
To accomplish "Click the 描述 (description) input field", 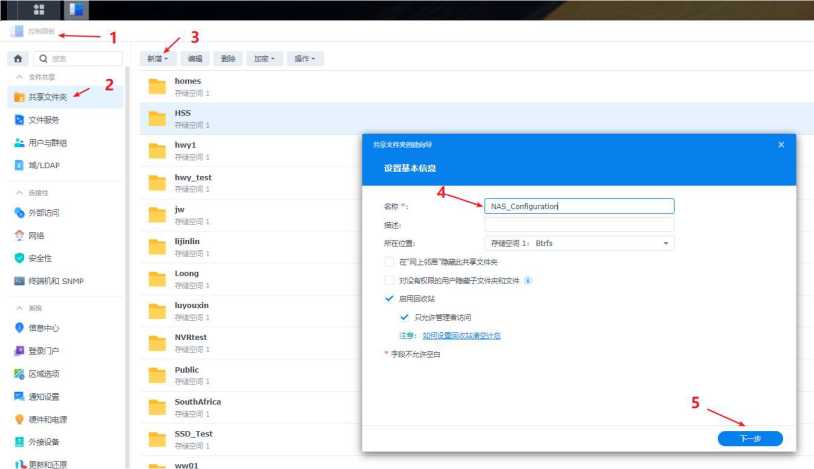I will [579, 225].
